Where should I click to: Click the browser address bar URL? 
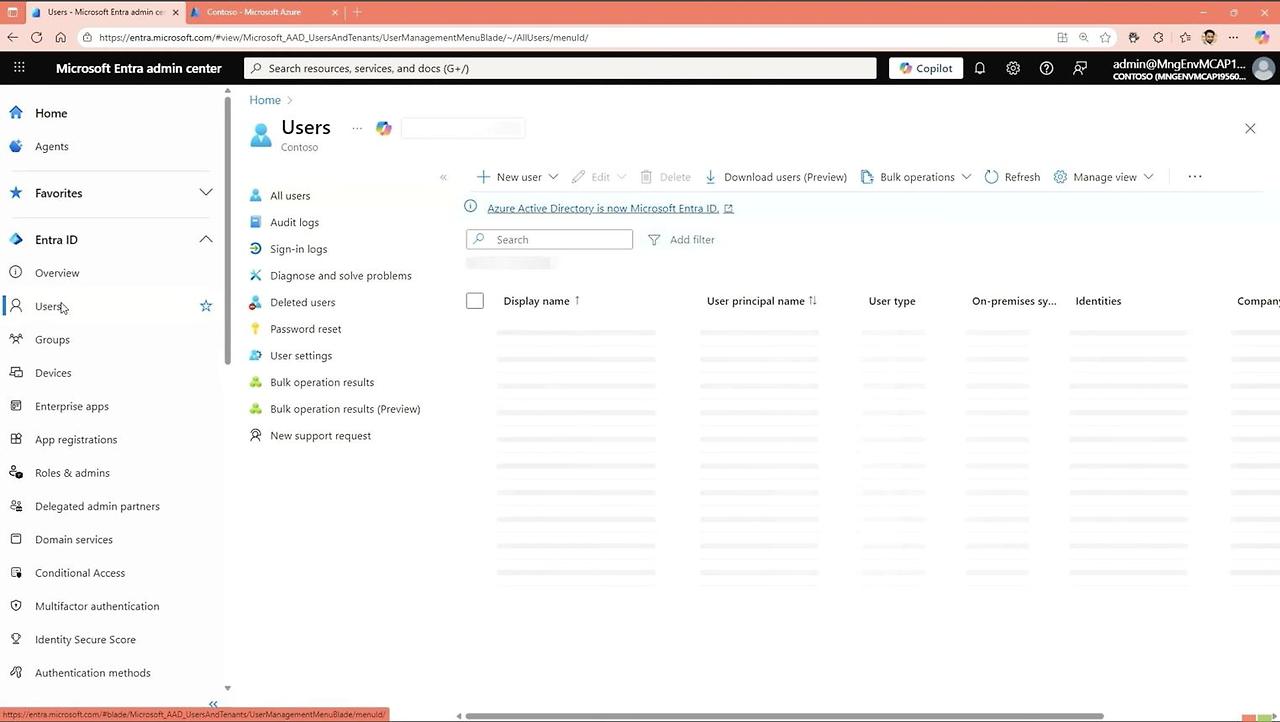point(344,38)
